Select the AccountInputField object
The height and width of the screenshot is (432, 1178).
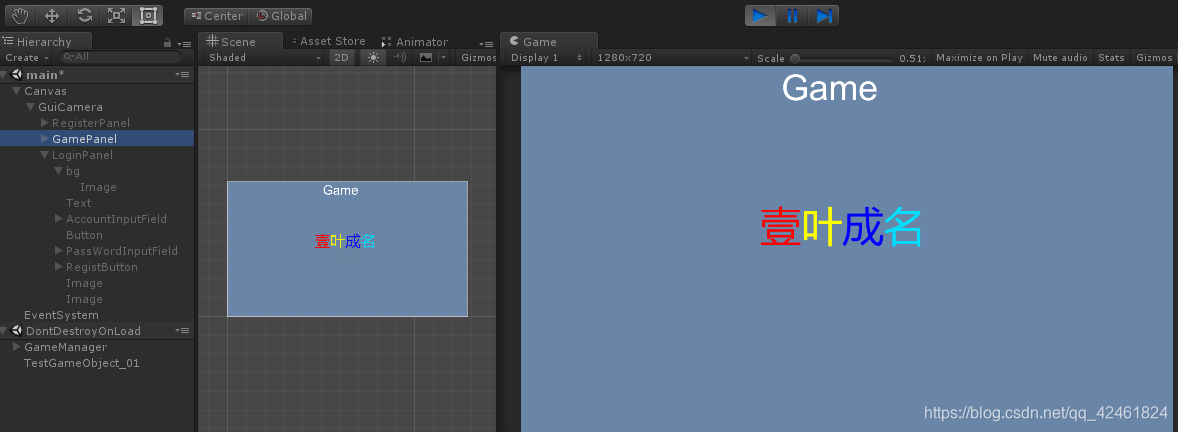click(116, 219)
